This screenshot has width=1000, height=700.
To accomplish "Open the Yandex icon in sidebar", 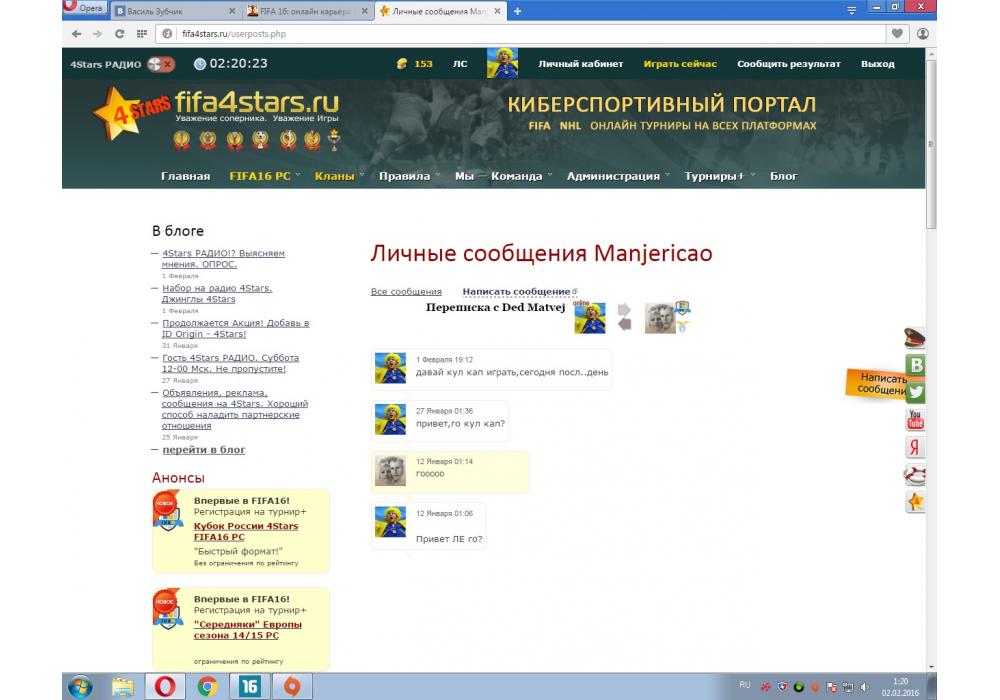I will coord(915,447).
